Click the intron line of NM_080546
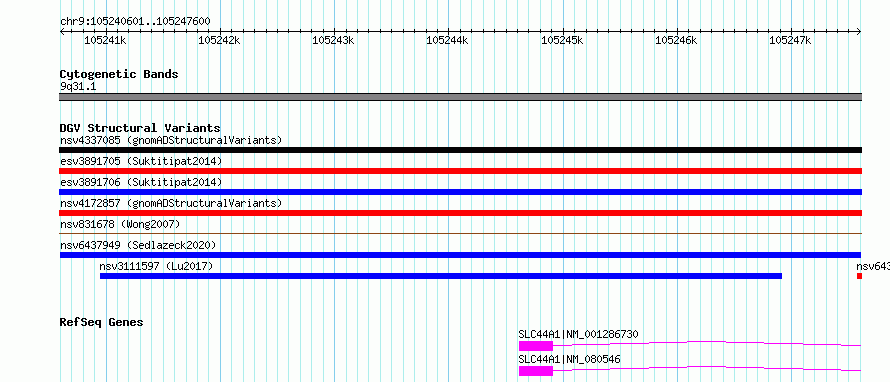The image size is (890, 382). (707, 367)
